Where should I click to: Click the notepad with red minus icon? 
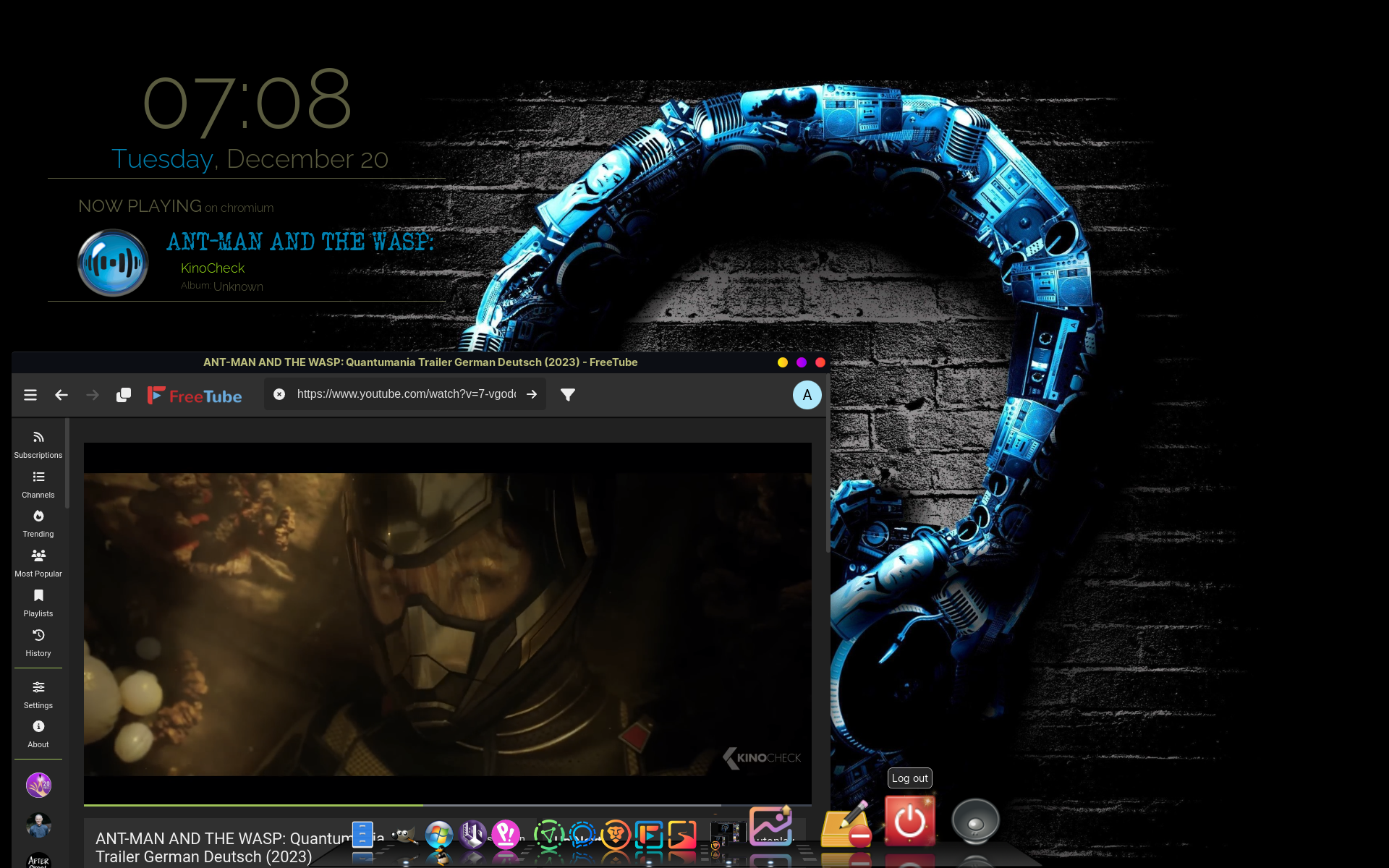(846, 825)
